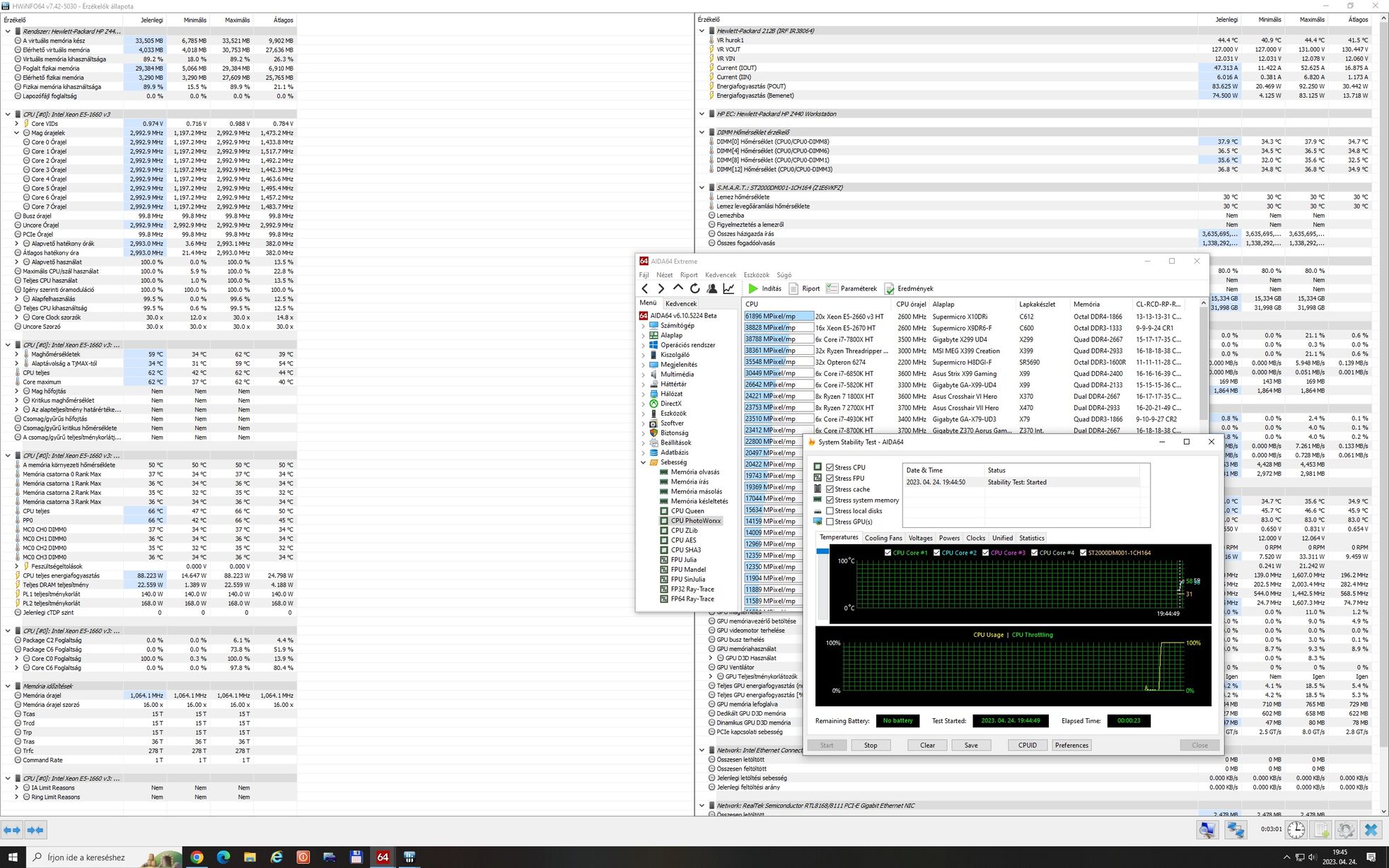Switch to Kedvencek tab in AIDA64 sidebar
Screen dimensions: 1389x868
coord(680,303)
